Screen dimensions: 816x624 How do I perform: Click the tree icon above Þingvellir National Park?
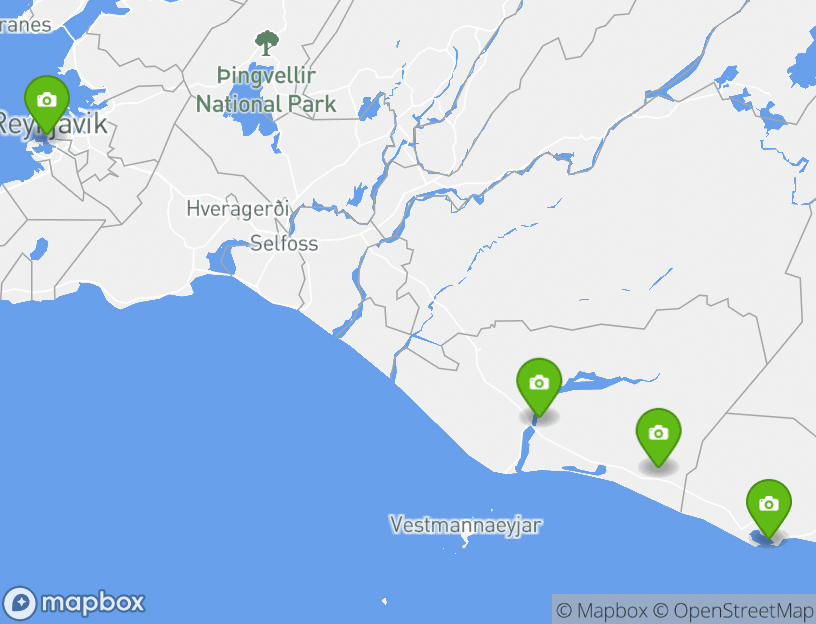click(x=266, y=43)
